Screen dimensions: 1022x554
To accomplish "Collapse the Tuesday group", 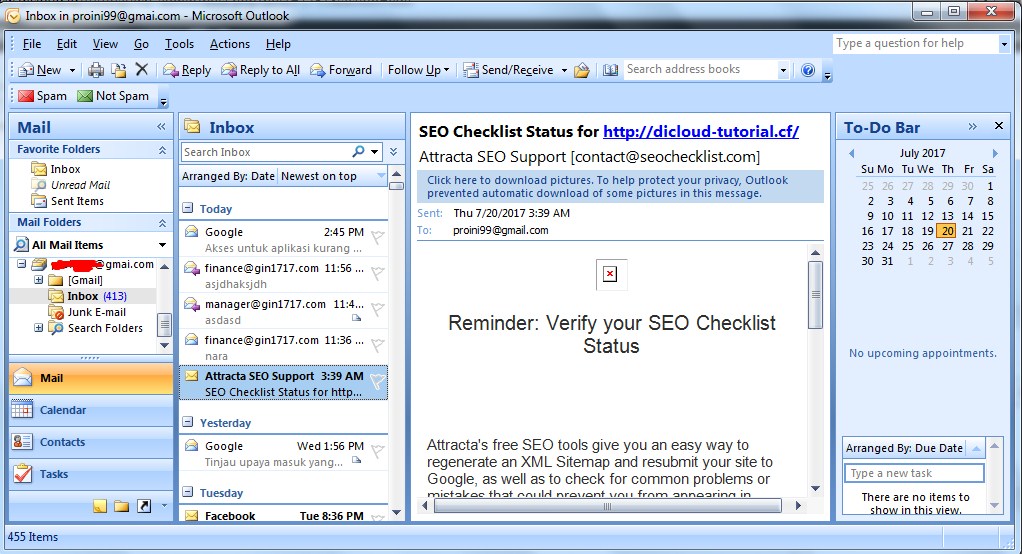I will pyautogui.click(x=188, y=492).
